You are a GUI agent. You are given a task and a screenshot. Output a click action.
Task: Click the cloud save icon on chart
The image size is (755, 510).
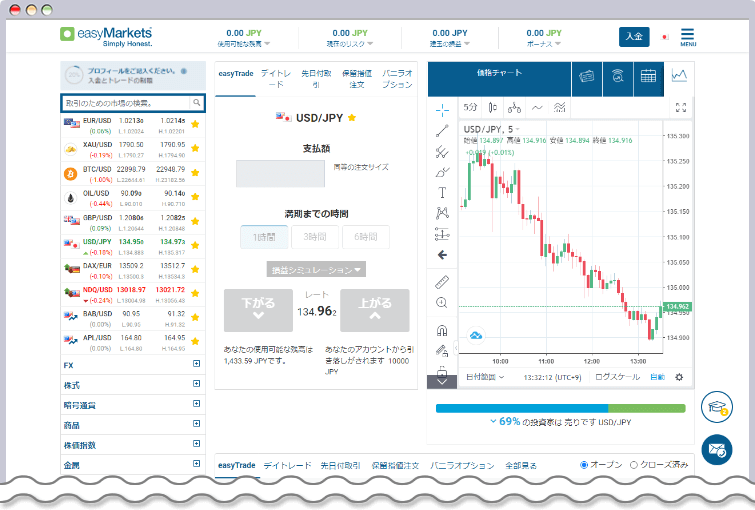(x=476, y=335)
